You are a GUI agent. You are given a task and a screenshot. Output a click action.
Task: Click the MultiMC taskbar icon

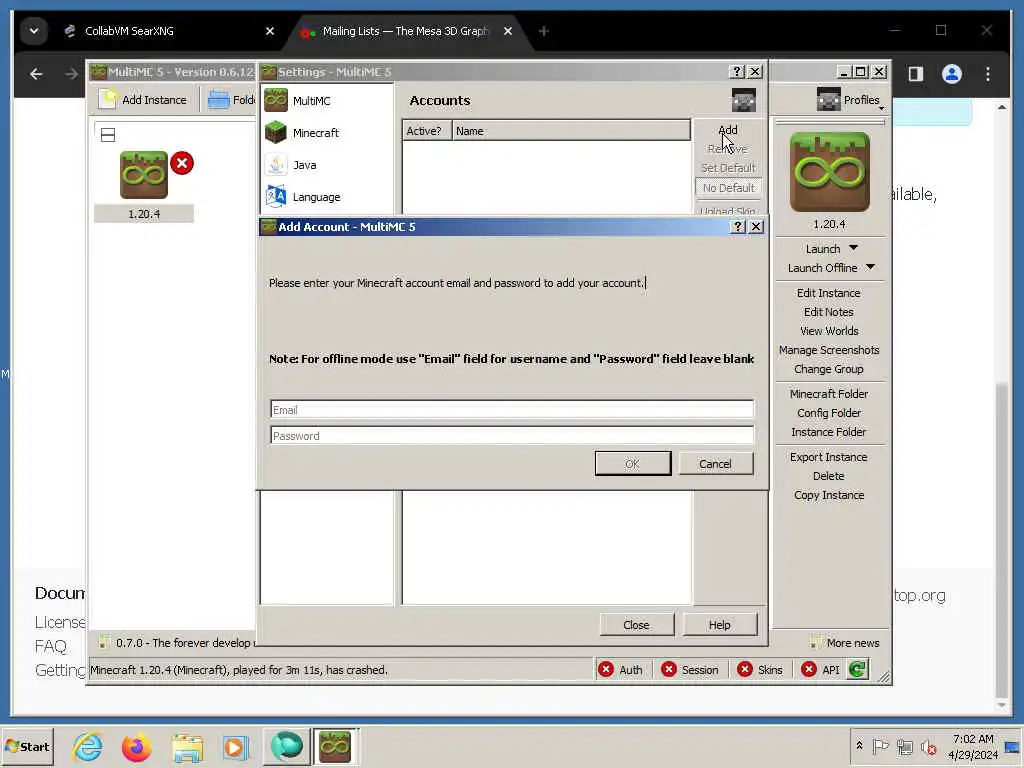pos(335,746)
